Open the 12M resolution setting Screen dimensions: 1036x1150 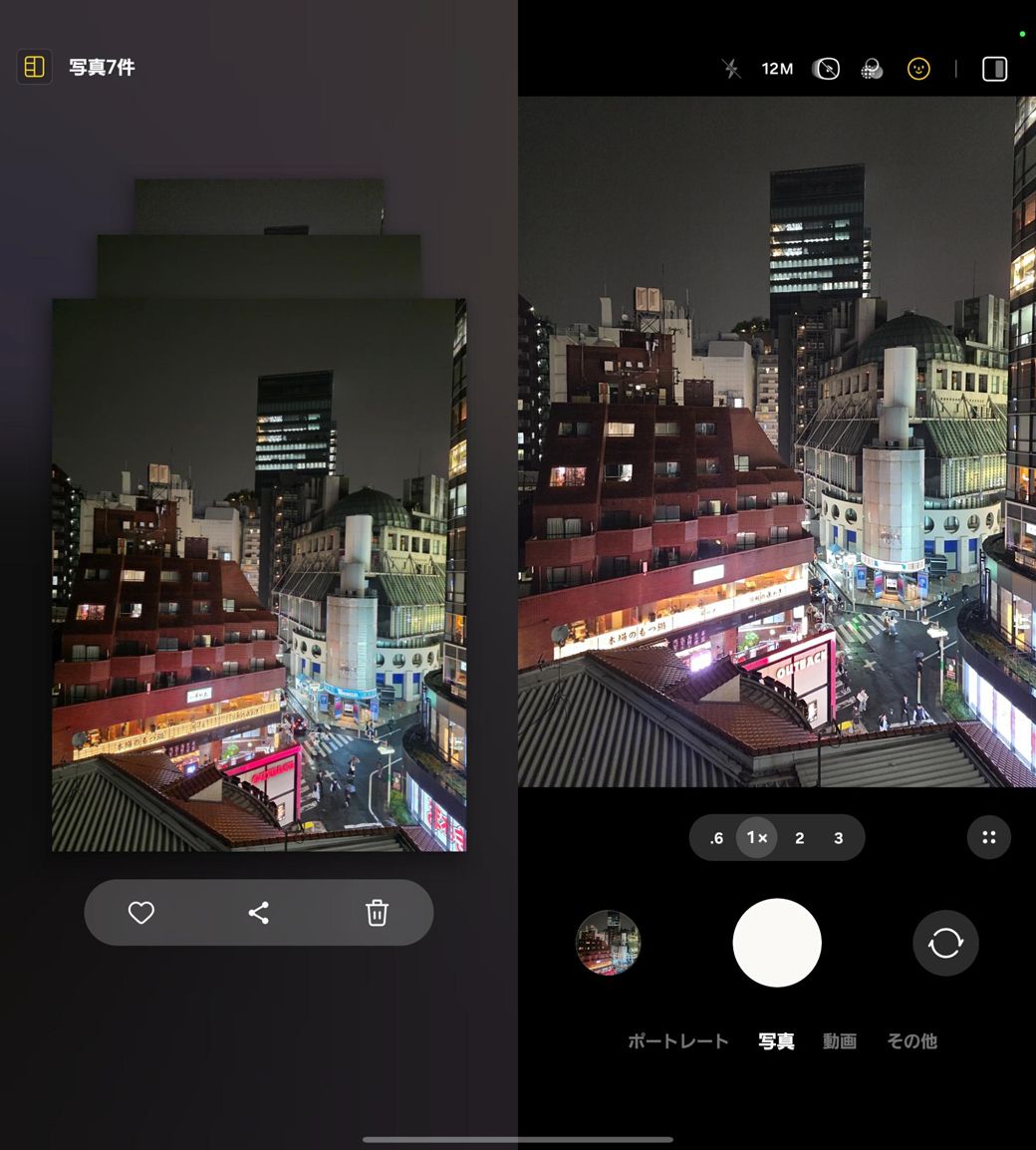777,69
